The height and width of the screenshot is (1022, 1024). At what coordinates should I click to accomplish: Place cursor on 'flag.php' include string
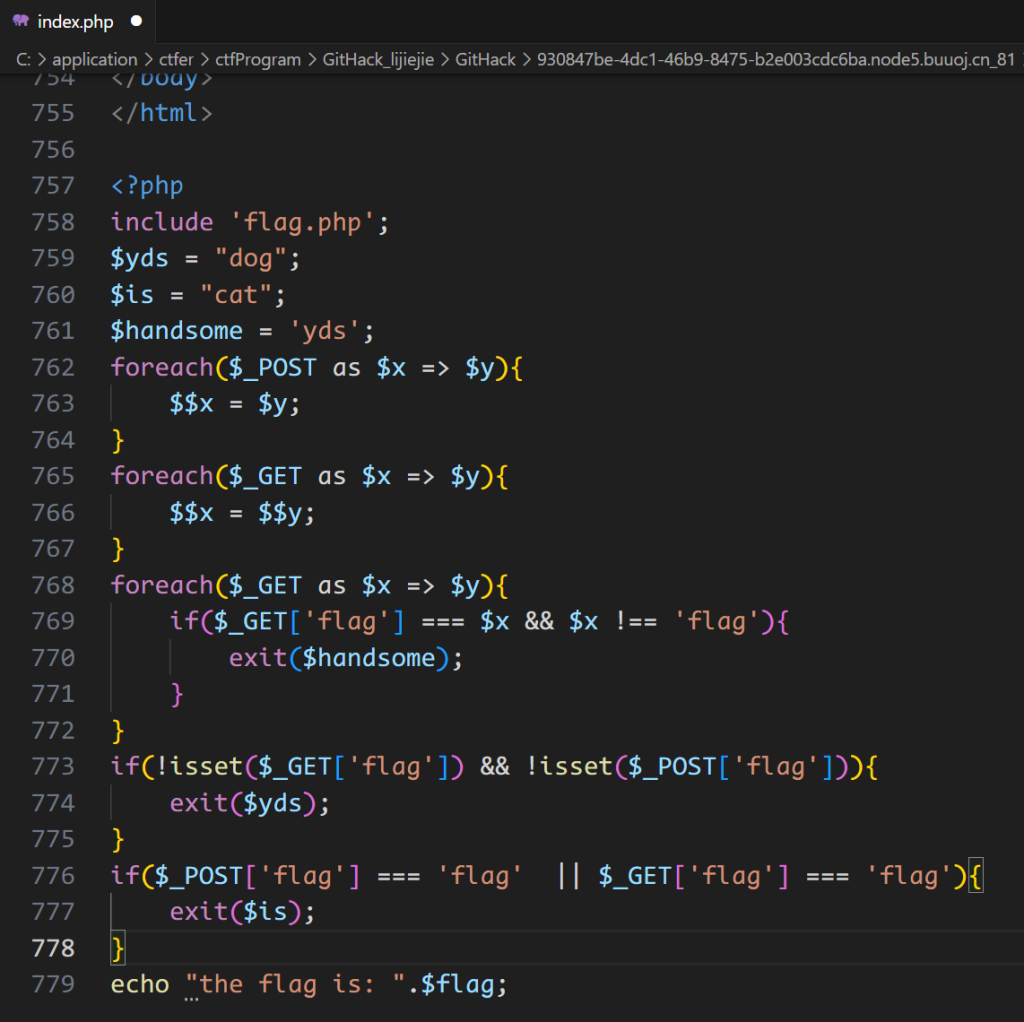[x=301, y=222]
